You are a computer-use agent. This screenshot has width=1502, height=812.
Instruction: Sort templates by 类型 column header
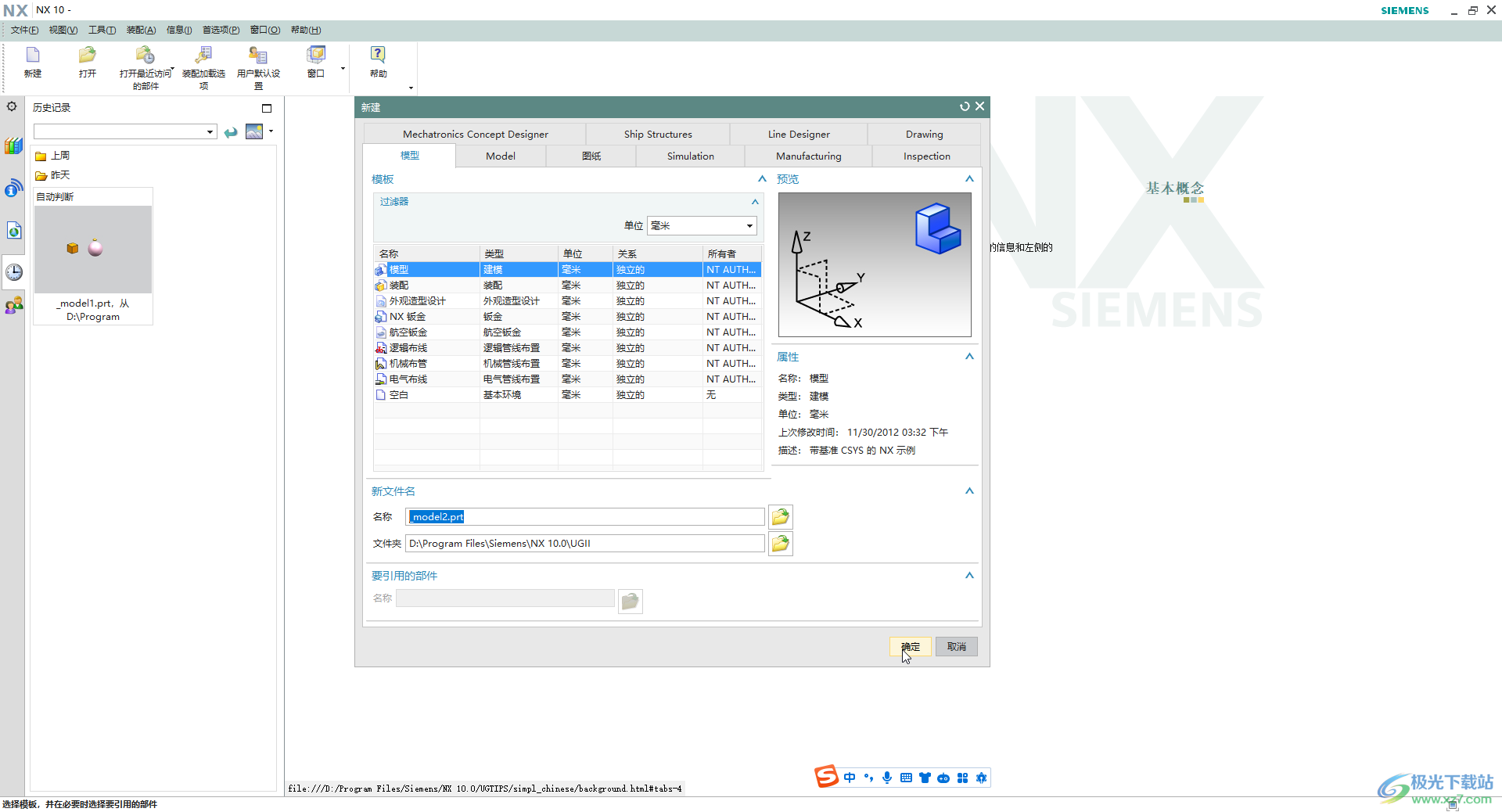[x=519, y=254]
